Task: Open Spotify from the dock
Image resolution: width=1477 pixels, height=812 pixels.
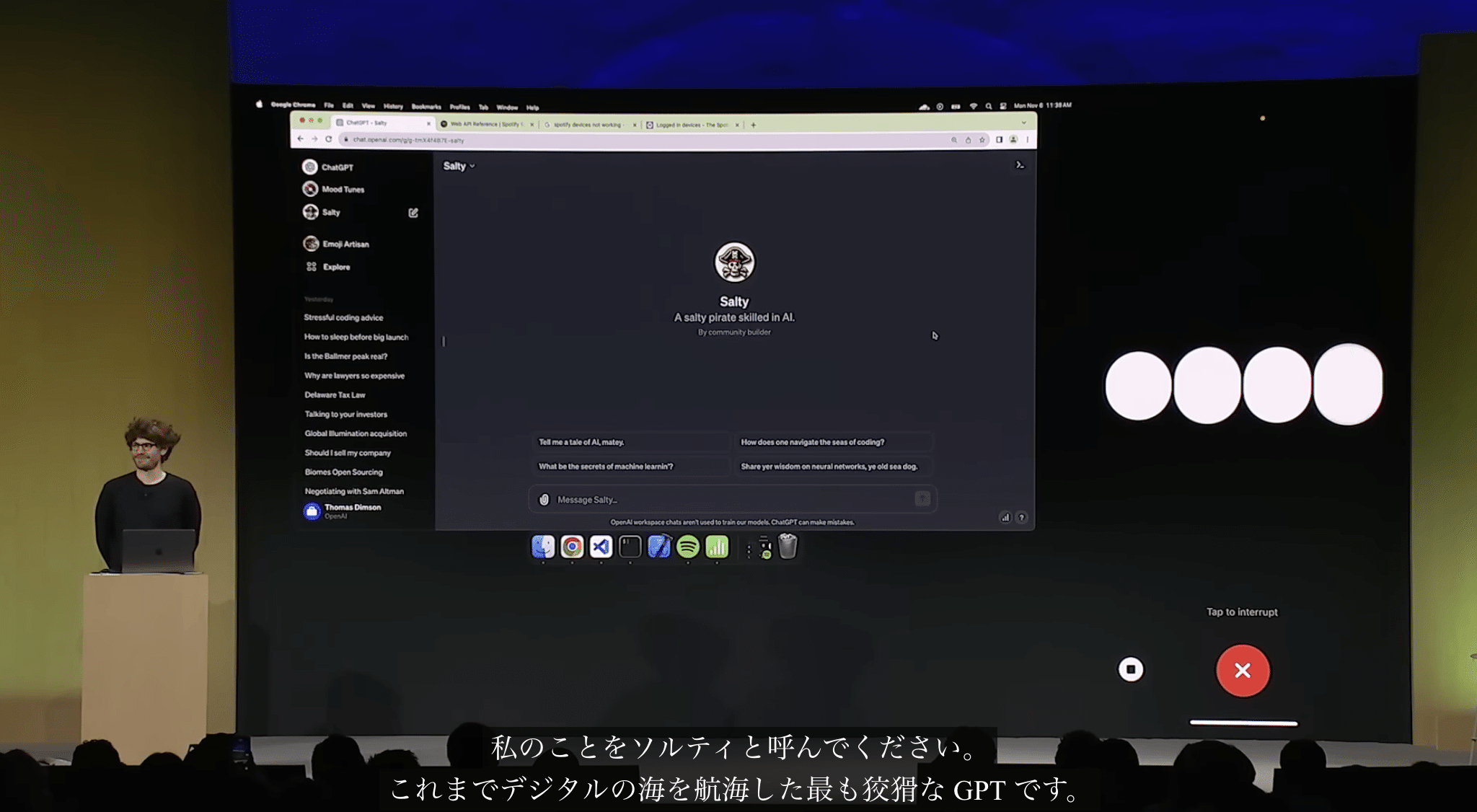Action: tap(688, 547)
